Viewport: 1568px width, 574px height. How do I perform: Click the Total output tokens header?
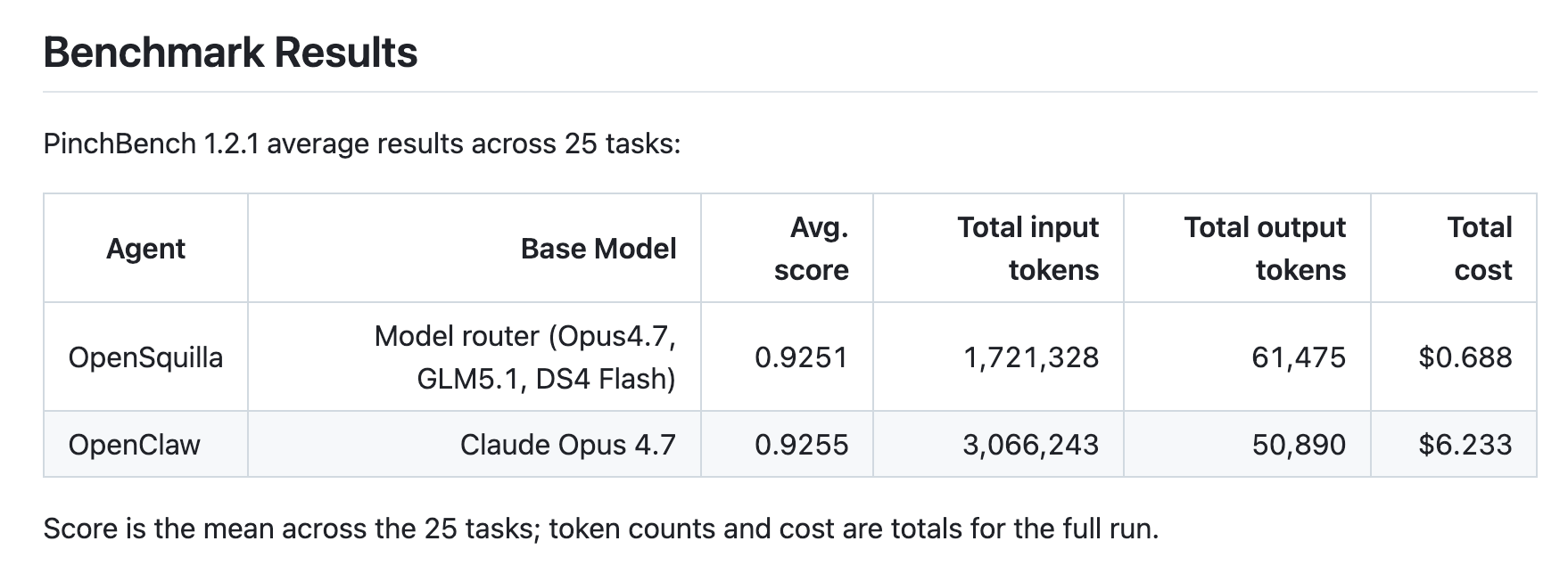pos(1265,249)
